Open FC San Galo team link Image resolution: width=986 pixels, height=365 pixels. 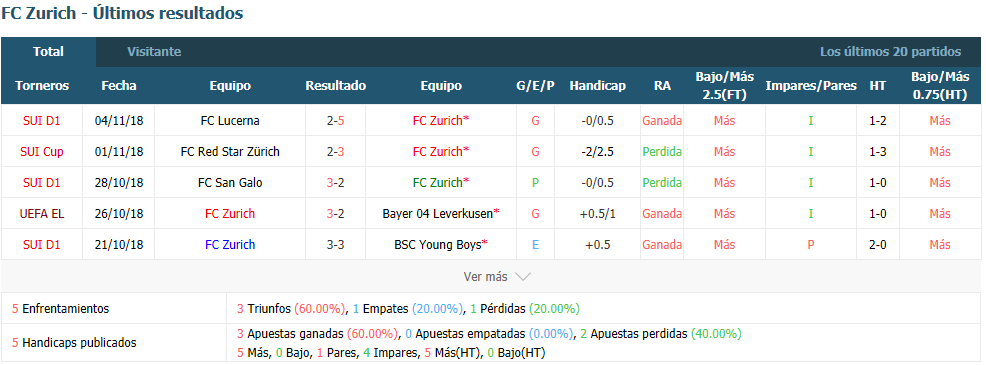(230, 182)
